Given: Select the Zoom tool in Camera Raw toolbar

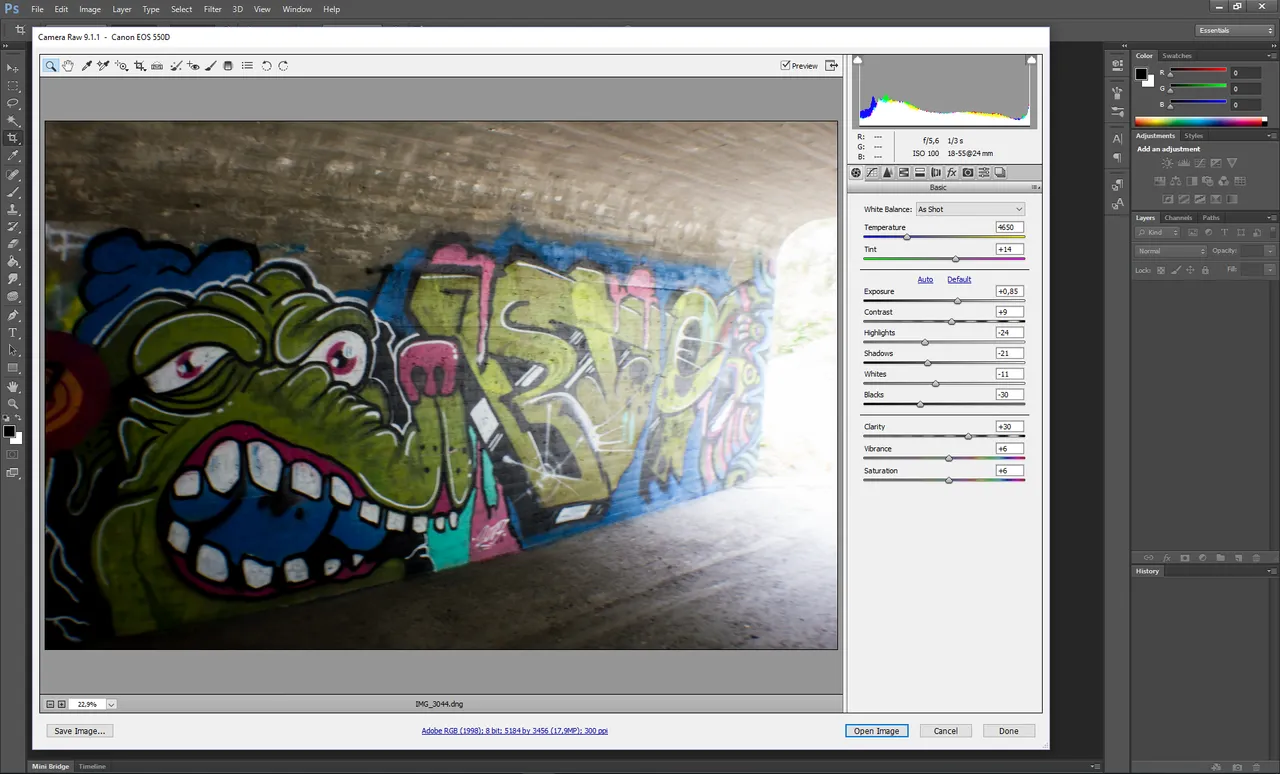Looking at the screenshot, I should point(50,66).
